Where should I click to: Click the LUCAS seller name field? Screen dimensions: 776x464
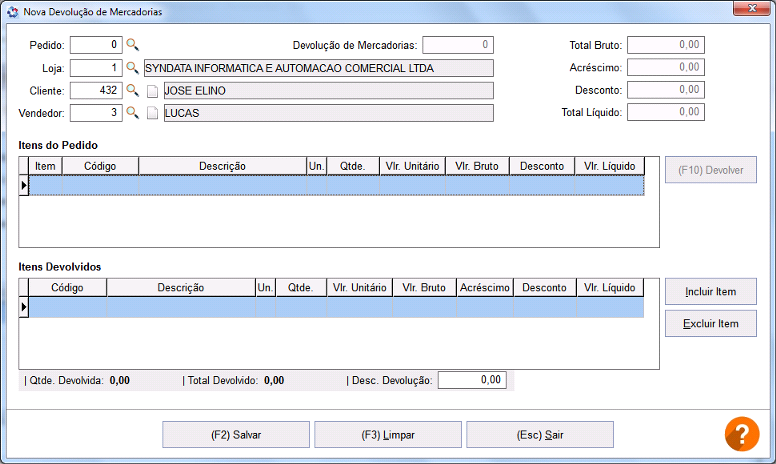click(329, 113)
